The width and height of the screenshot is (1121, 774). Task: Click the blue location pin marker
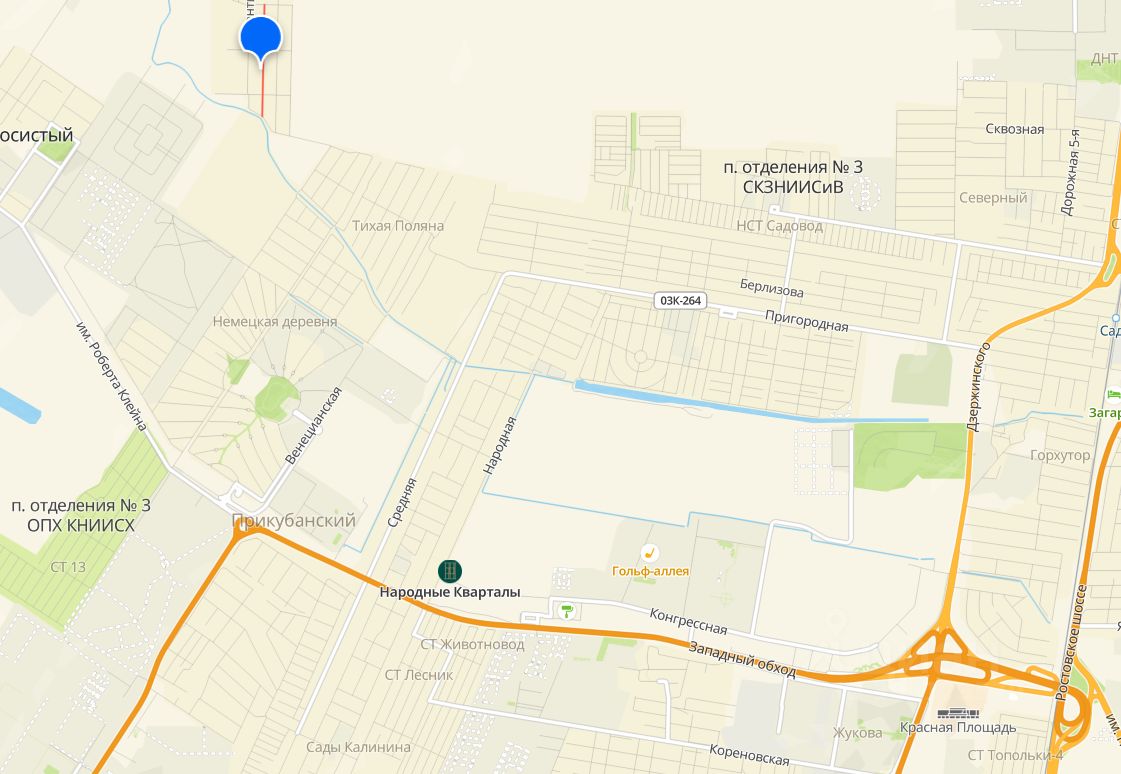[x=261, y=39]
